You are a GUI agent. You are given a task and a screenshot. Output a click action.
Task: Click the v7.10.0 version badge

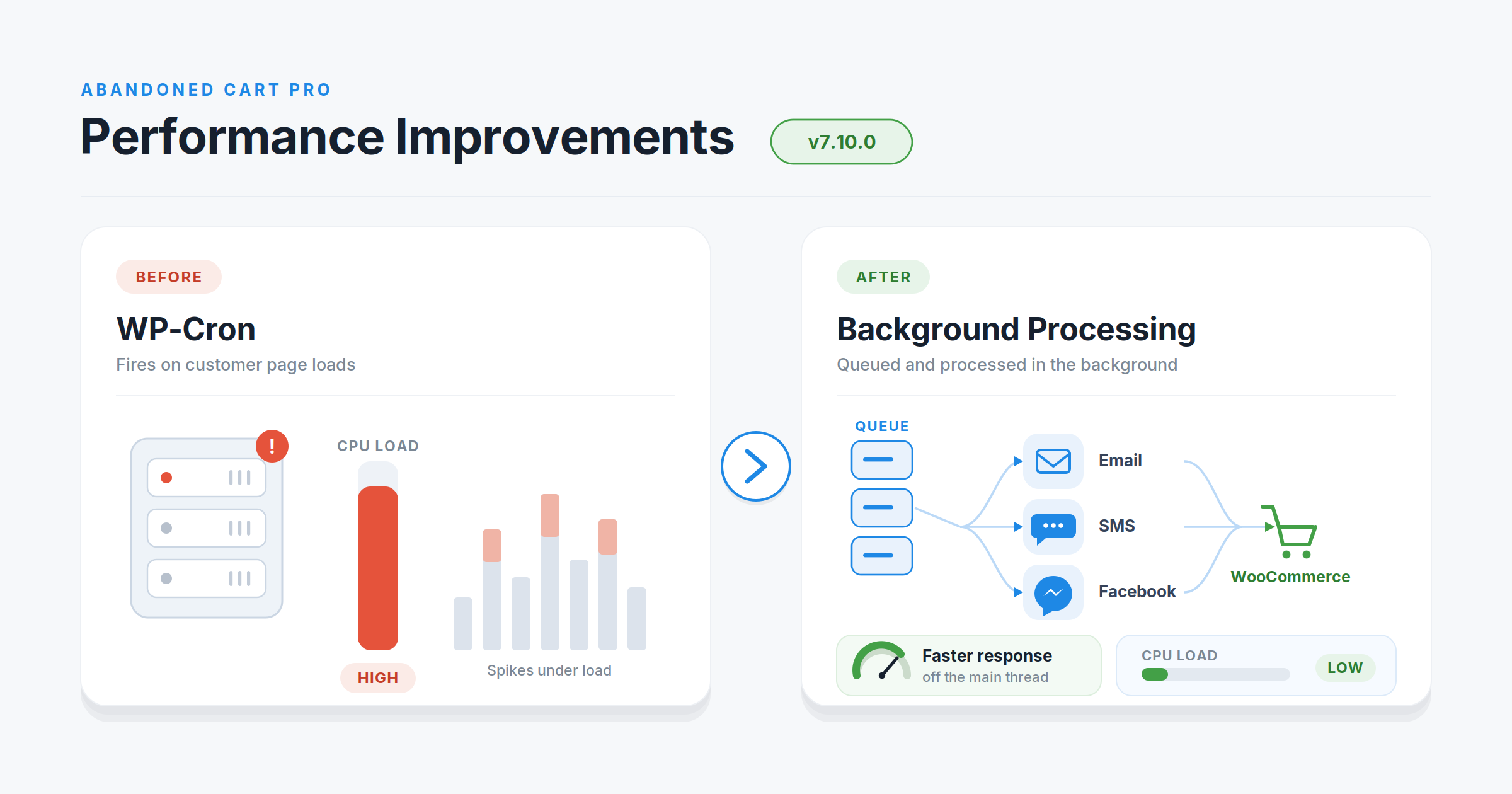tap(842, 142)
